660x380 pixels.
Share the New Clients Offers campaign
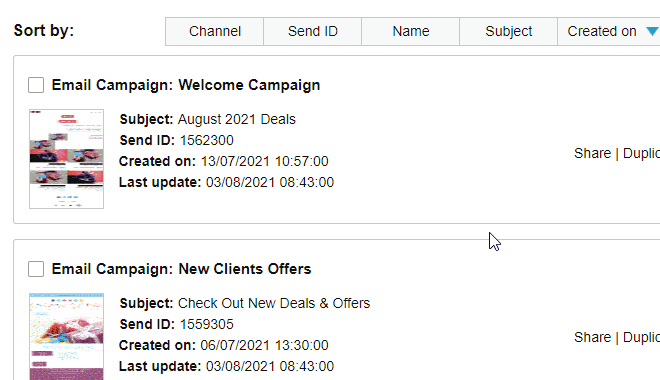pos(592,337)
